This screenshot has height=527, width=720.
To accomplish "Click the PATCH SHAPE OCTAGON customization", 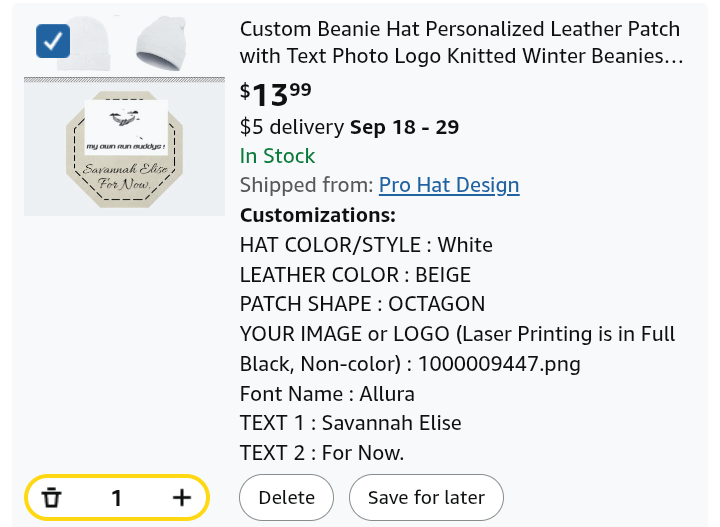I will pos(362,304).
